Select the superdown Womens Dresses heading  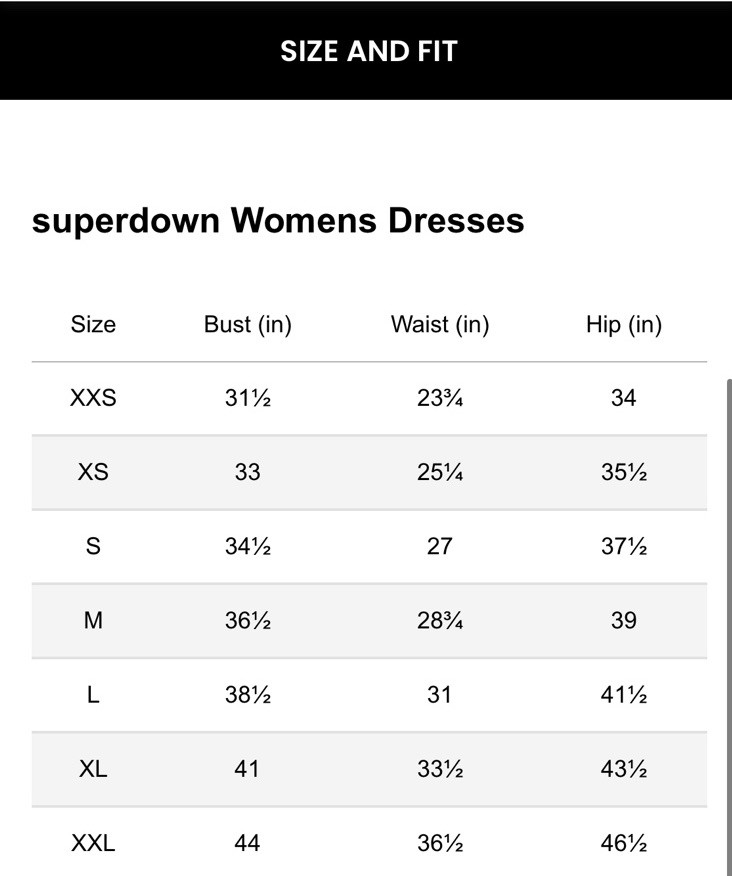(278, 220)
